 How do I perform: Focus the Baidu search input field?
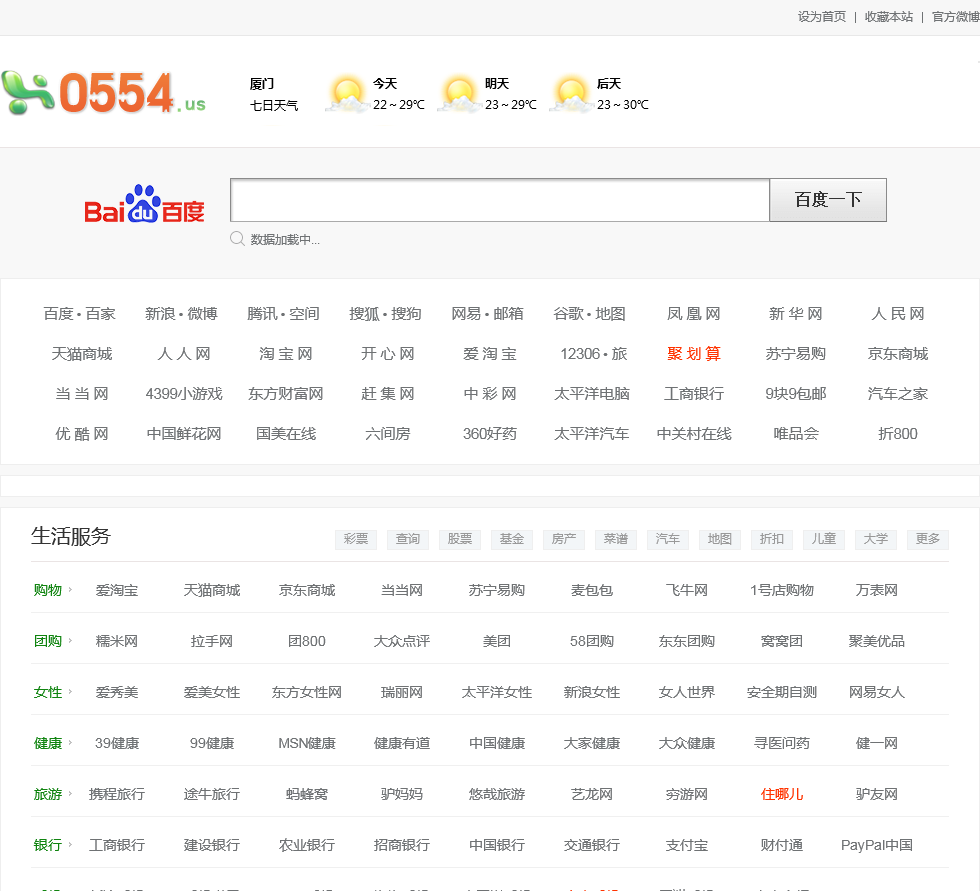click(x=500, y=200)
